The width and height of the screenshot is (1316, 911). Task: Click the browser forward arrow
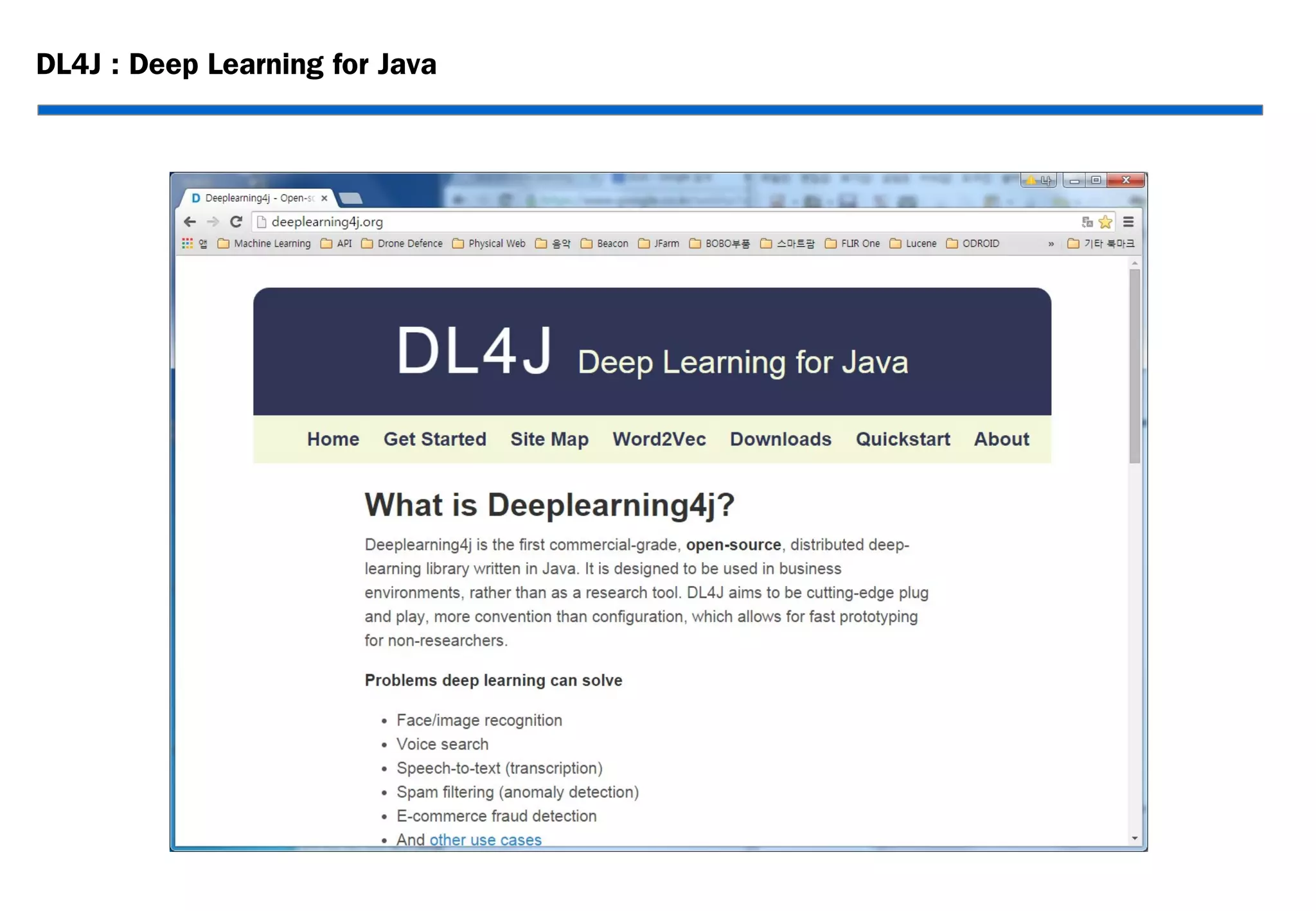(x=213, y=222)
